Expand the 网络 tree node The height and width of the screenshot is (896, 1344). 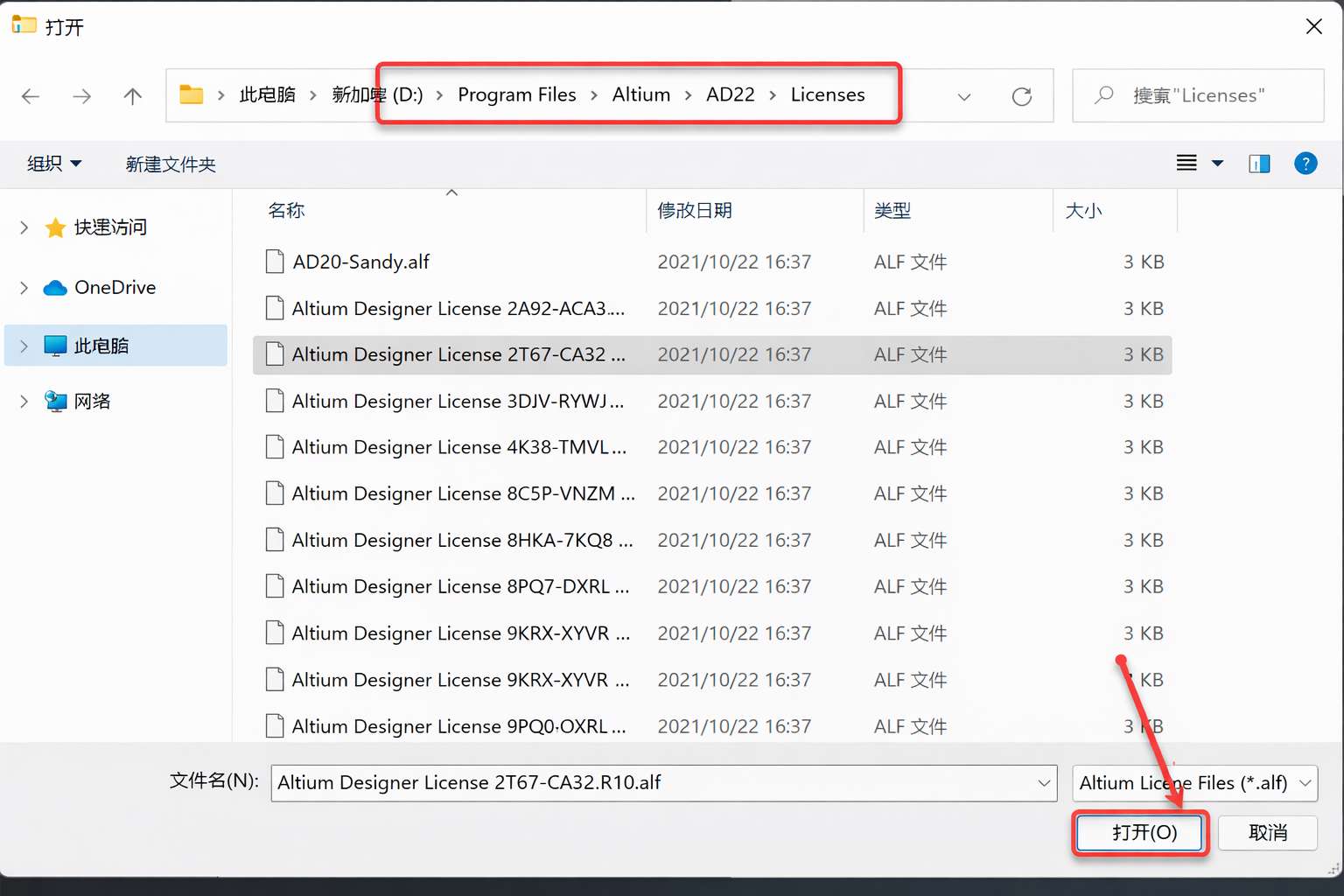tap(24, 401)
